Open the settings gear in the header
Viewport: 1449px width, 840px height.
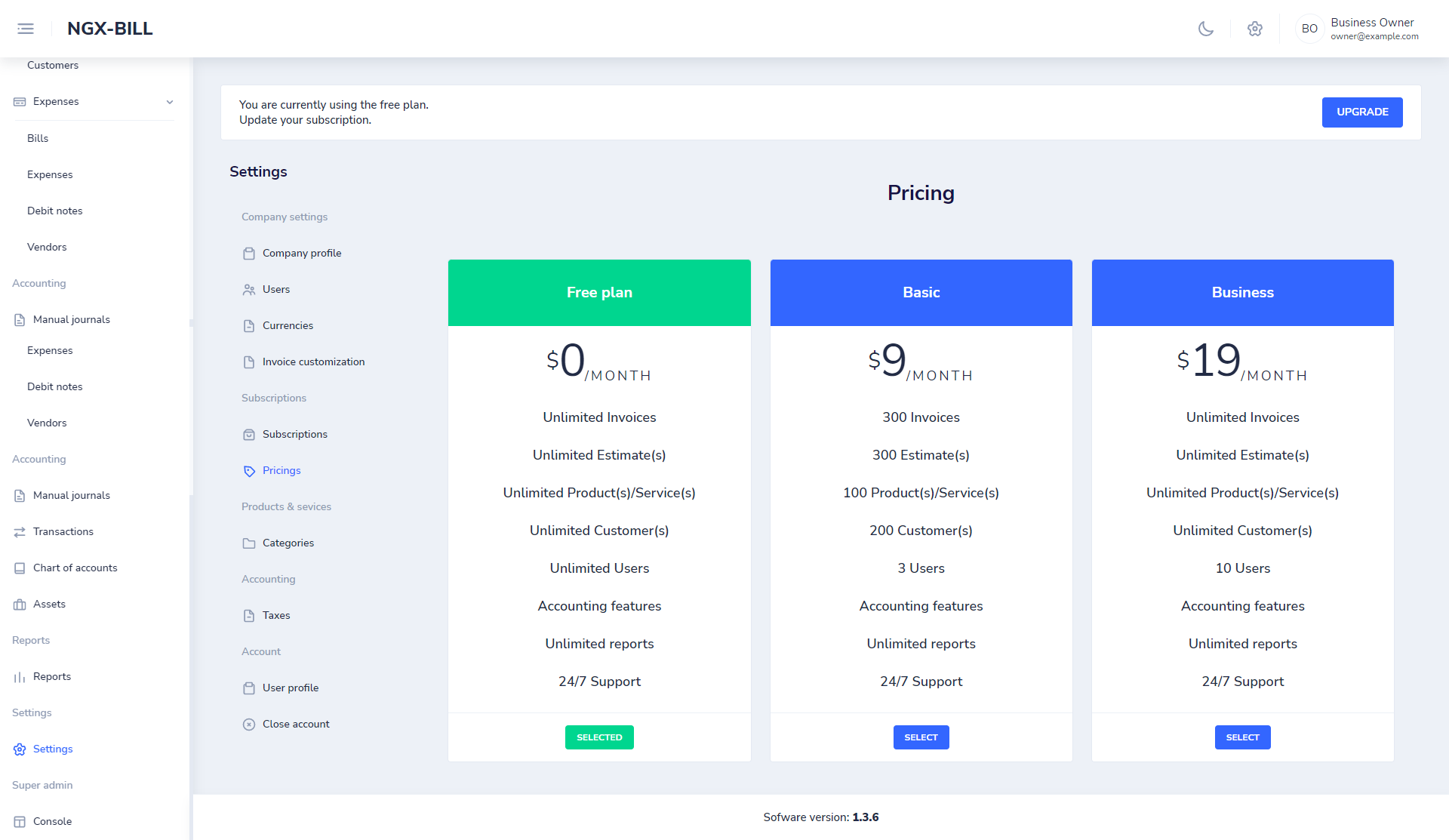click(x=1255, y=29)
